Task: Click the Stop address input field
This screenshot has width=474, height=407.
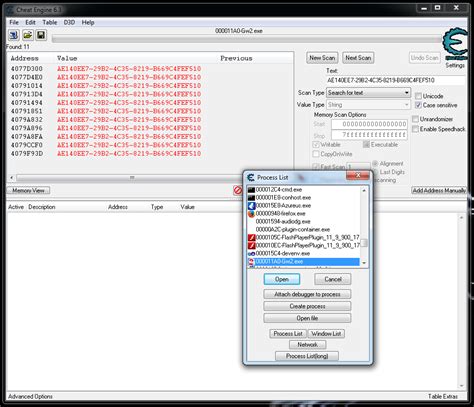Action: pyautogui.click(x=369, y=135)
